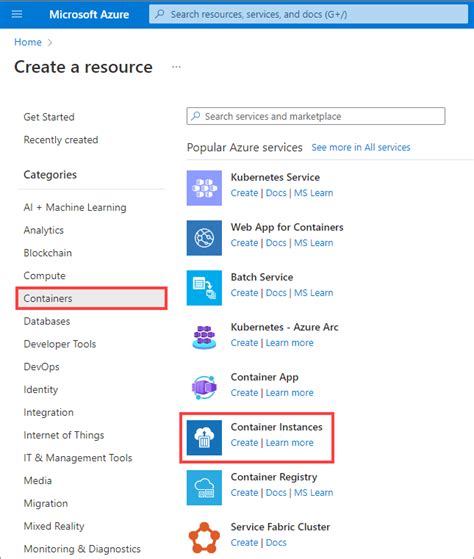Image resolution: width=474 pixels, height=559 pixels.
Task: Open the Get Started section
Action: pyautogui.click(x=49, y=117)
